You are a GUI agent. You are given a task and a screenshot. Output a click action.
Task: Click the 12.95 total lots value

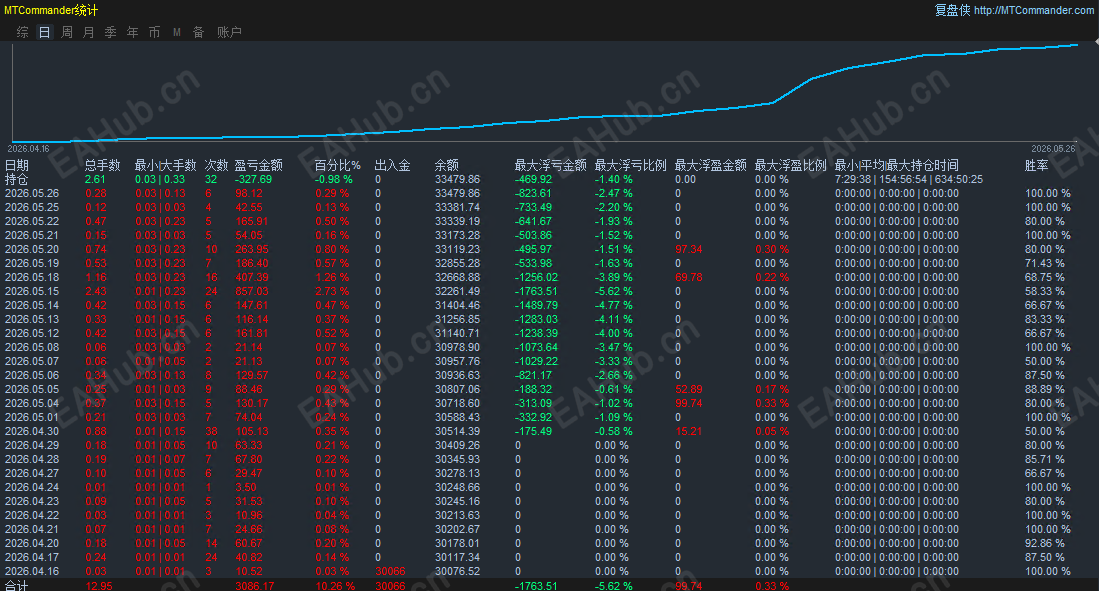pos(99,586)
